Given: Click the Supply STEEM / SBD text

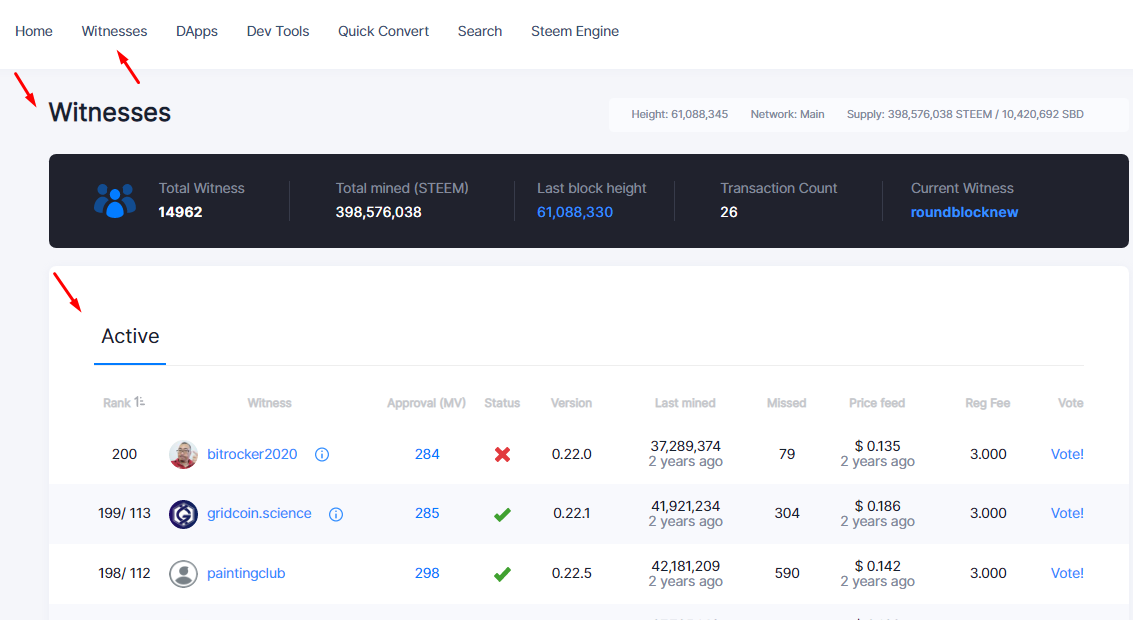Looking at the screenshot, I should tap(965, 114).
